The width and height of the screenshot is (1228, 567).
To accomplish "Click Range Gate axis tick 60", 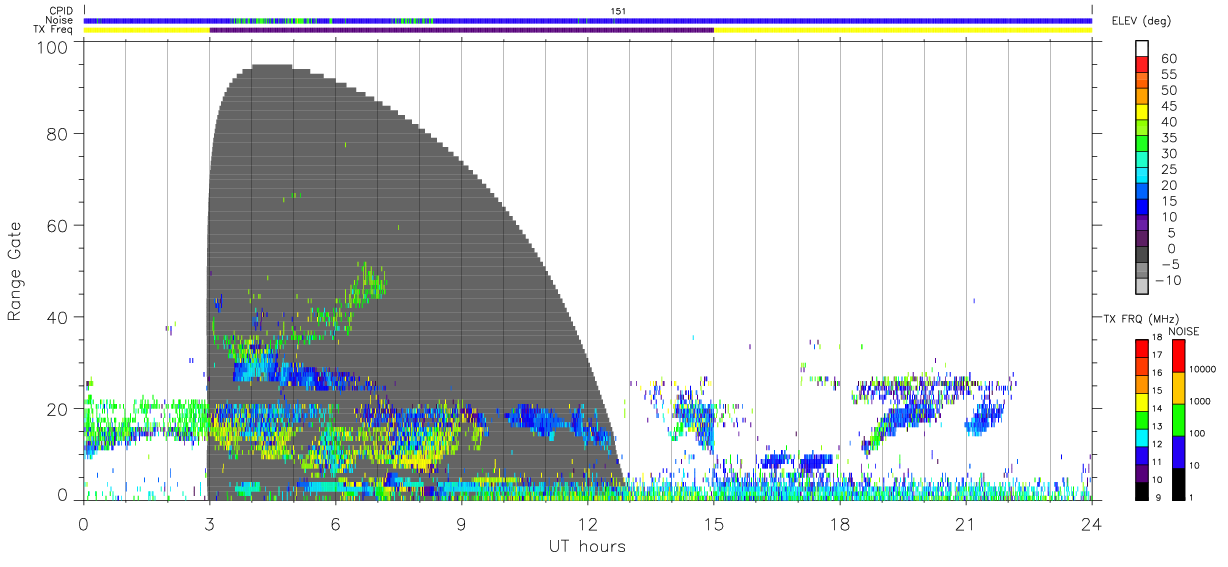I will click(x=57, y=225).
